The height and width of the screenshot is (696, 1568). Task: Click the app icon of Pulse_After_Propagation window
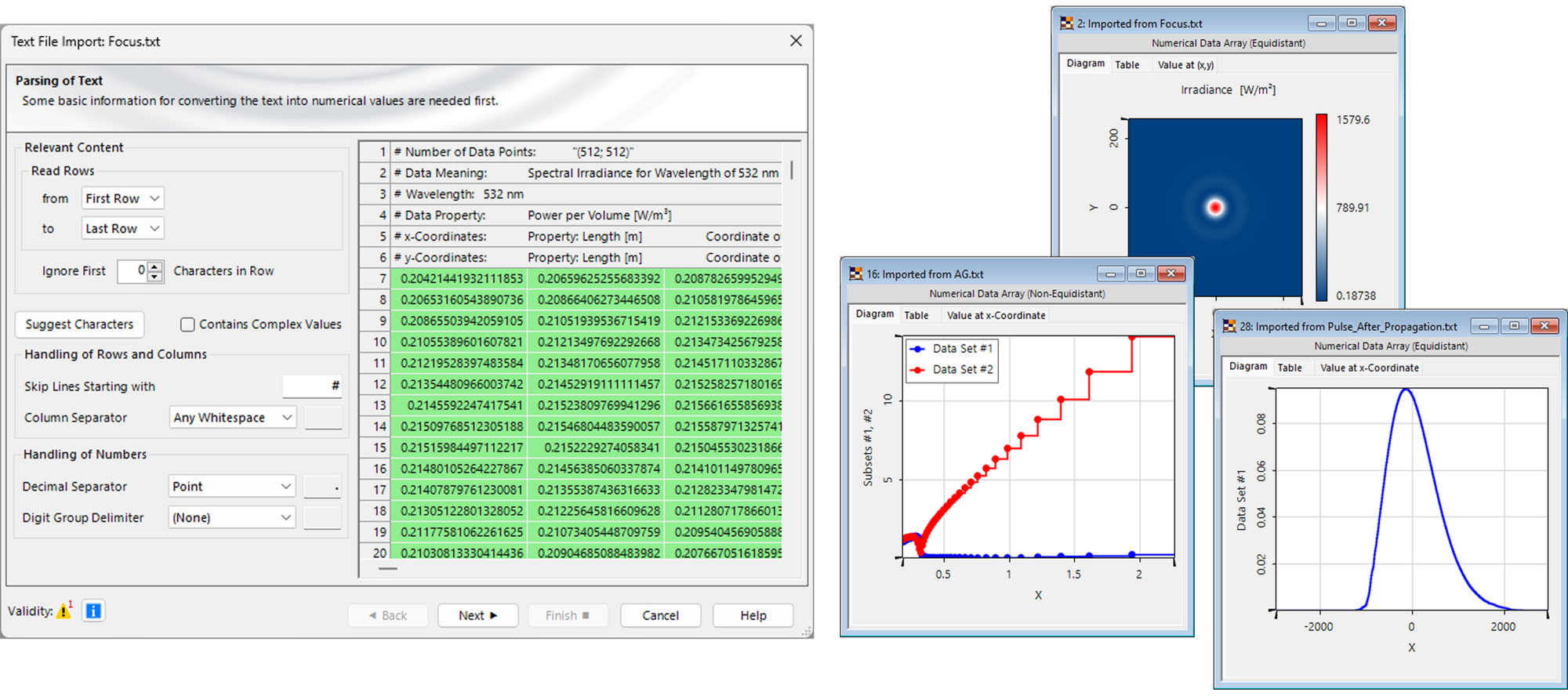click(x=1229, y=326)
